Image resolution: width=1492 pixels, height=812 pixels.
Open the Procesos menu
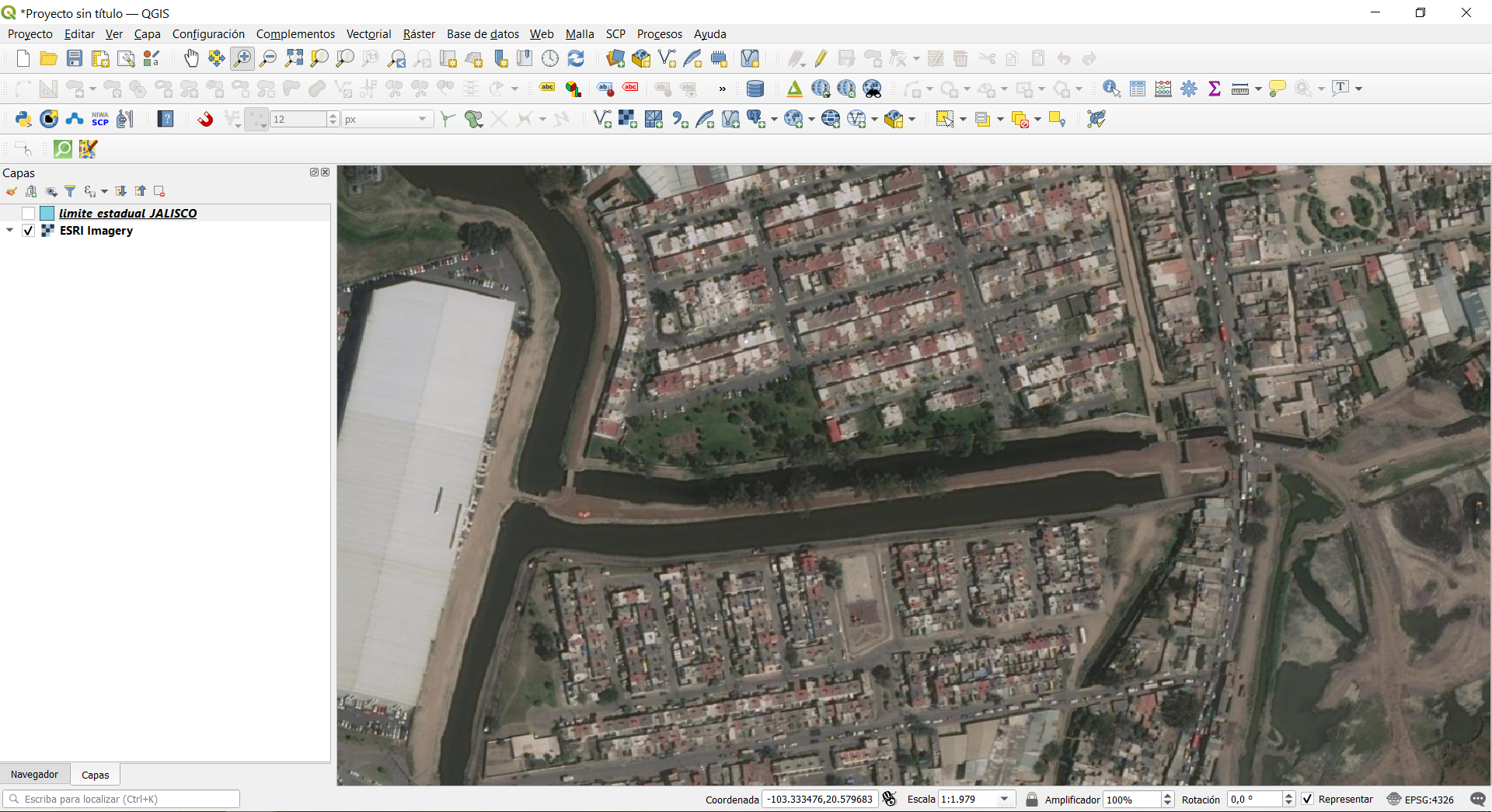coord(660,34)
